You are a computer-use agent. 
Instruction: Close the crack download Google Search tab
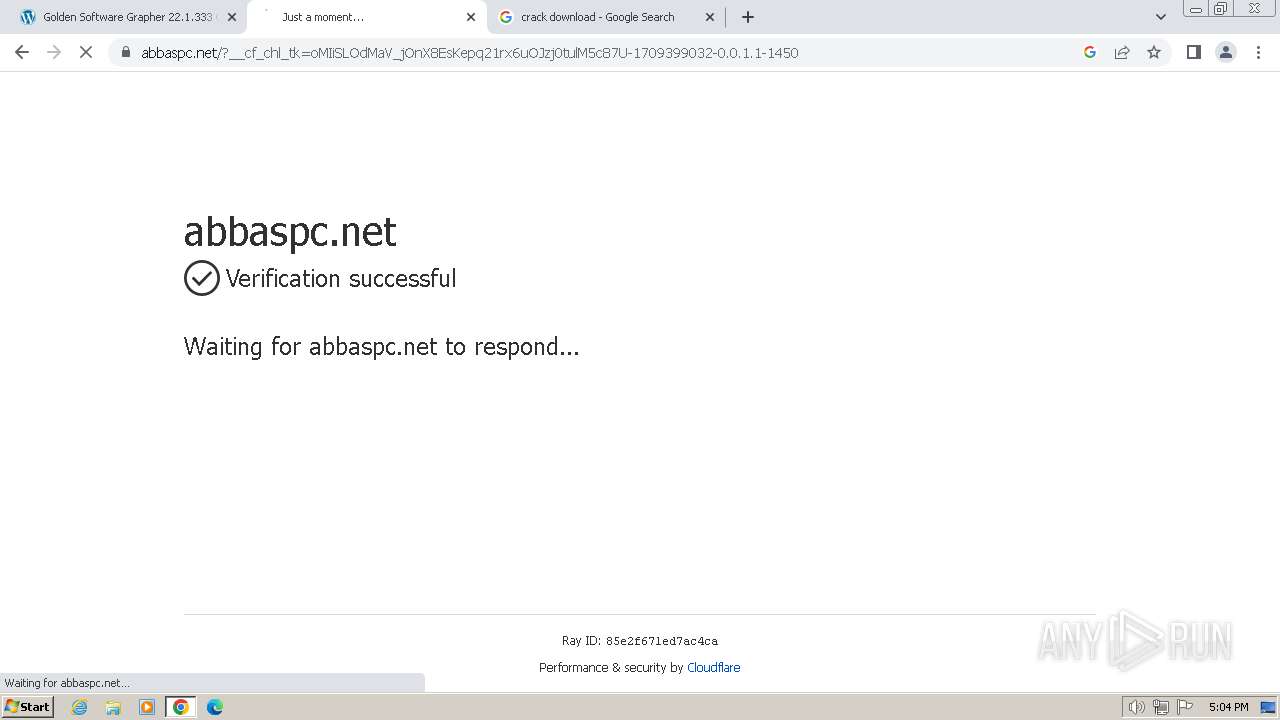point(710,17)
